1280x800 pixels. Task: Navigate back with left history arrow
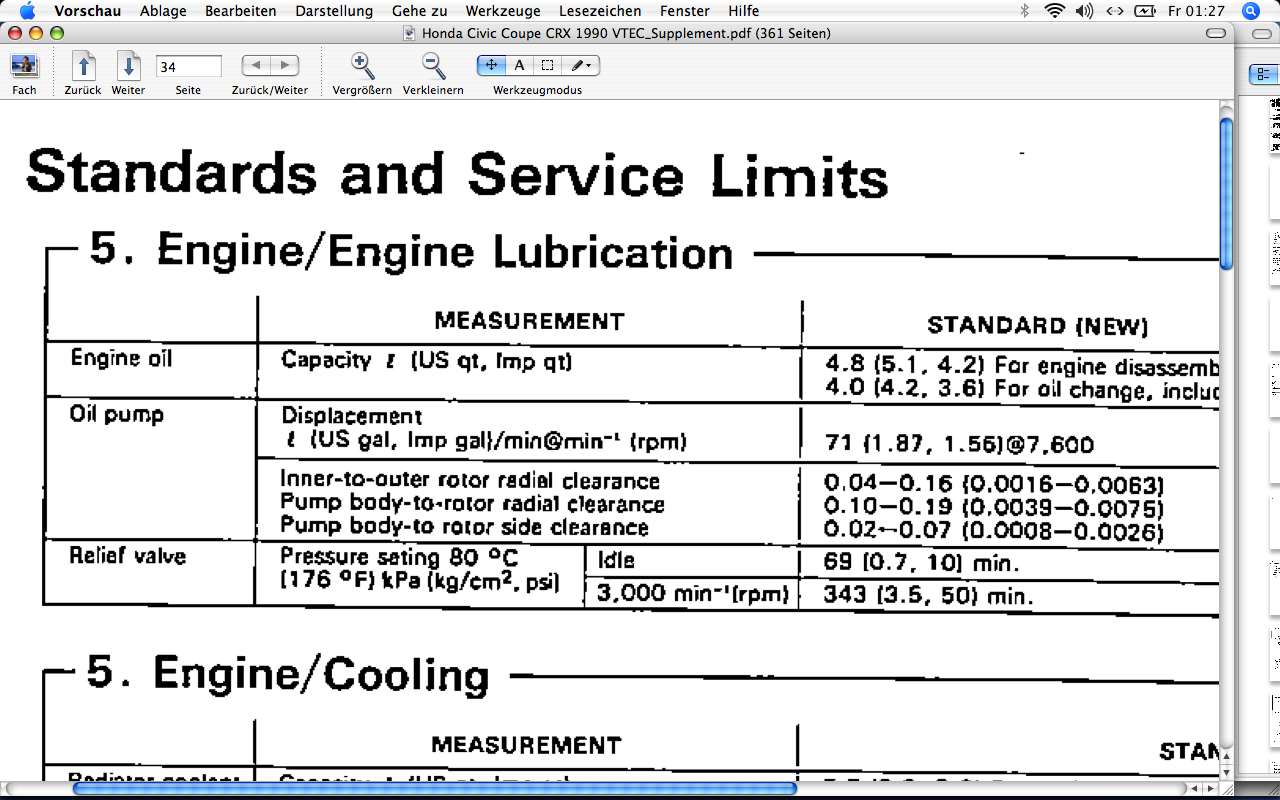click(256, 66)
